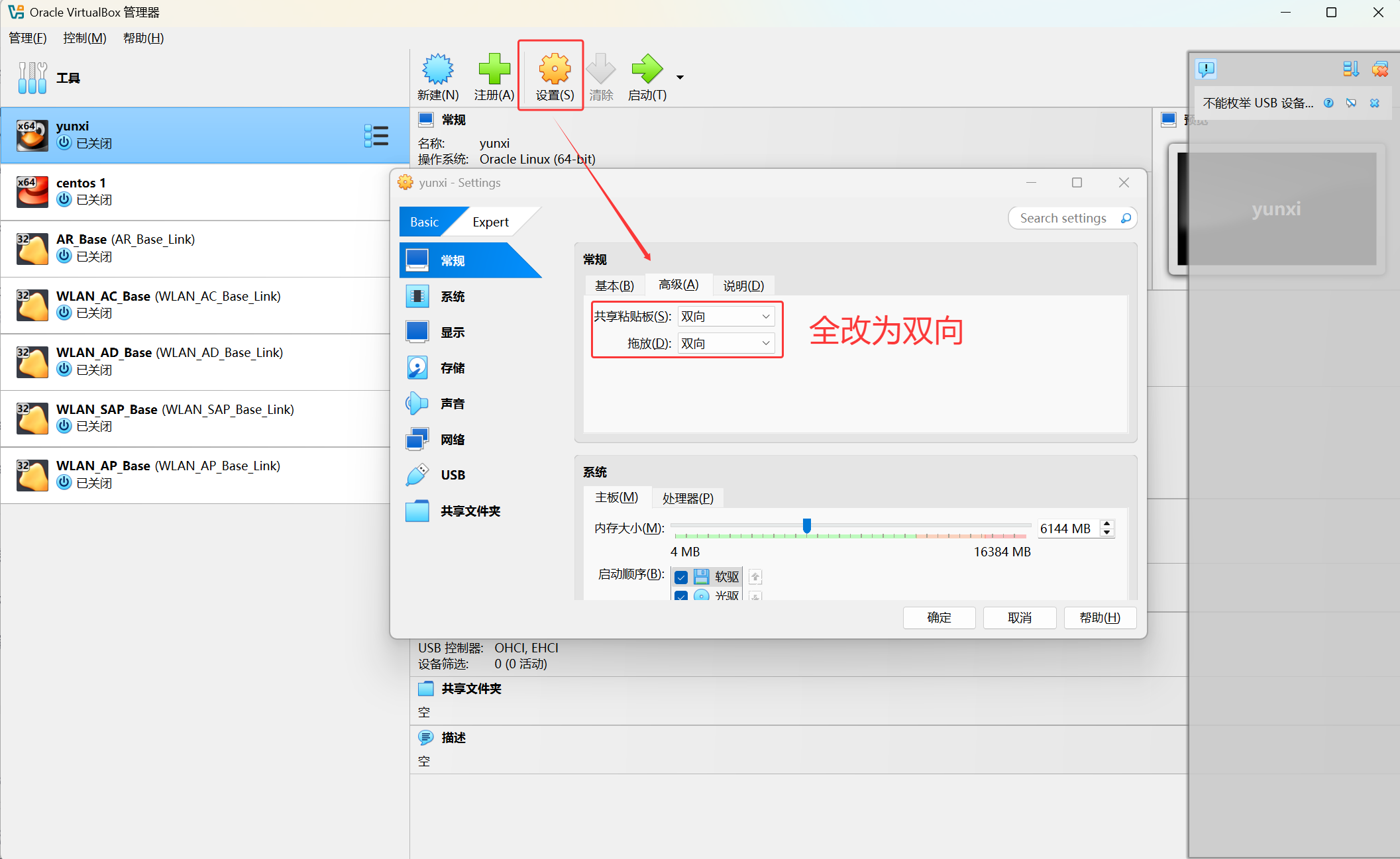Select the WLAN_AD_Base virtual machine
The image size is (1400, 859).
(x=195, y=362)
